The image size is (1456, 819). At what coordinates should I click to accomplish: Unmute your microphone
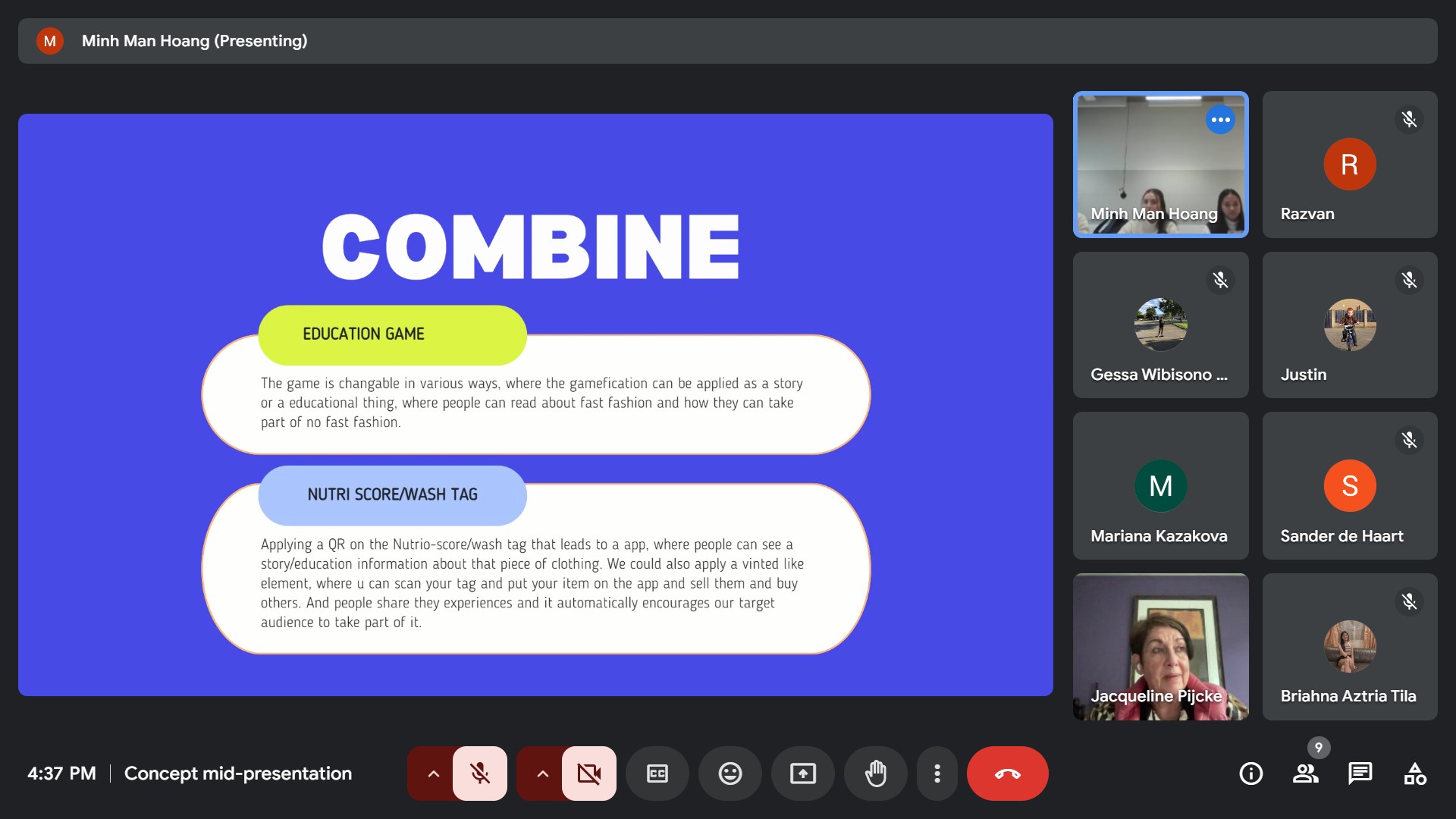(479, 773)
